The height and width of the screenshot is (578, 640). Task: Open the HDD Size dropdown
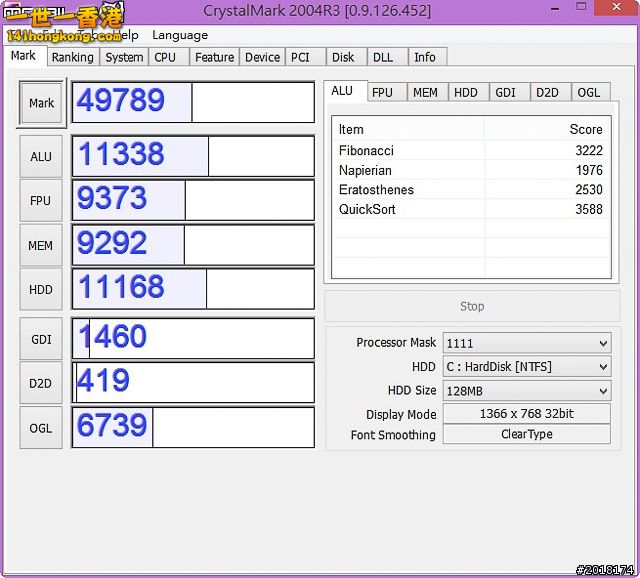526,391
